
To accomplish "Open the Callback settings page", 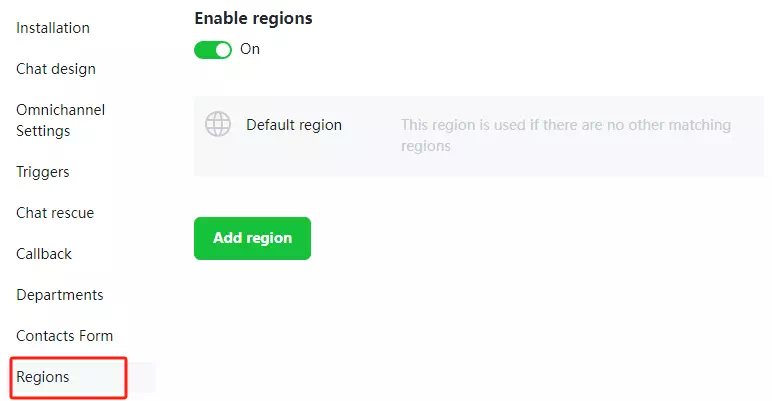I will coord(44,254).
